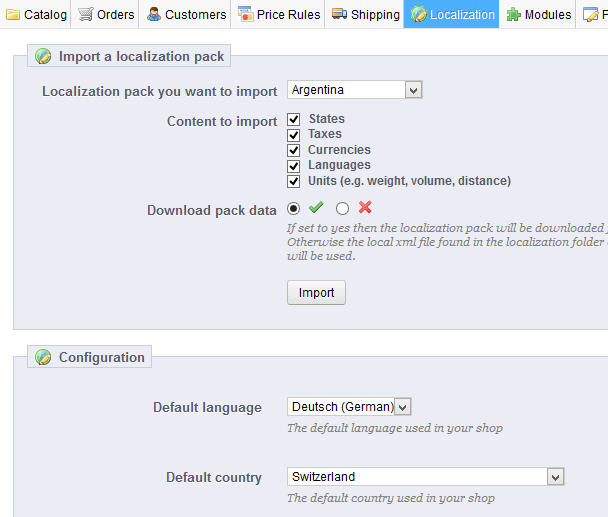Click the Orders shopping cart icon
608x517 pixels.
coord(85,14)
